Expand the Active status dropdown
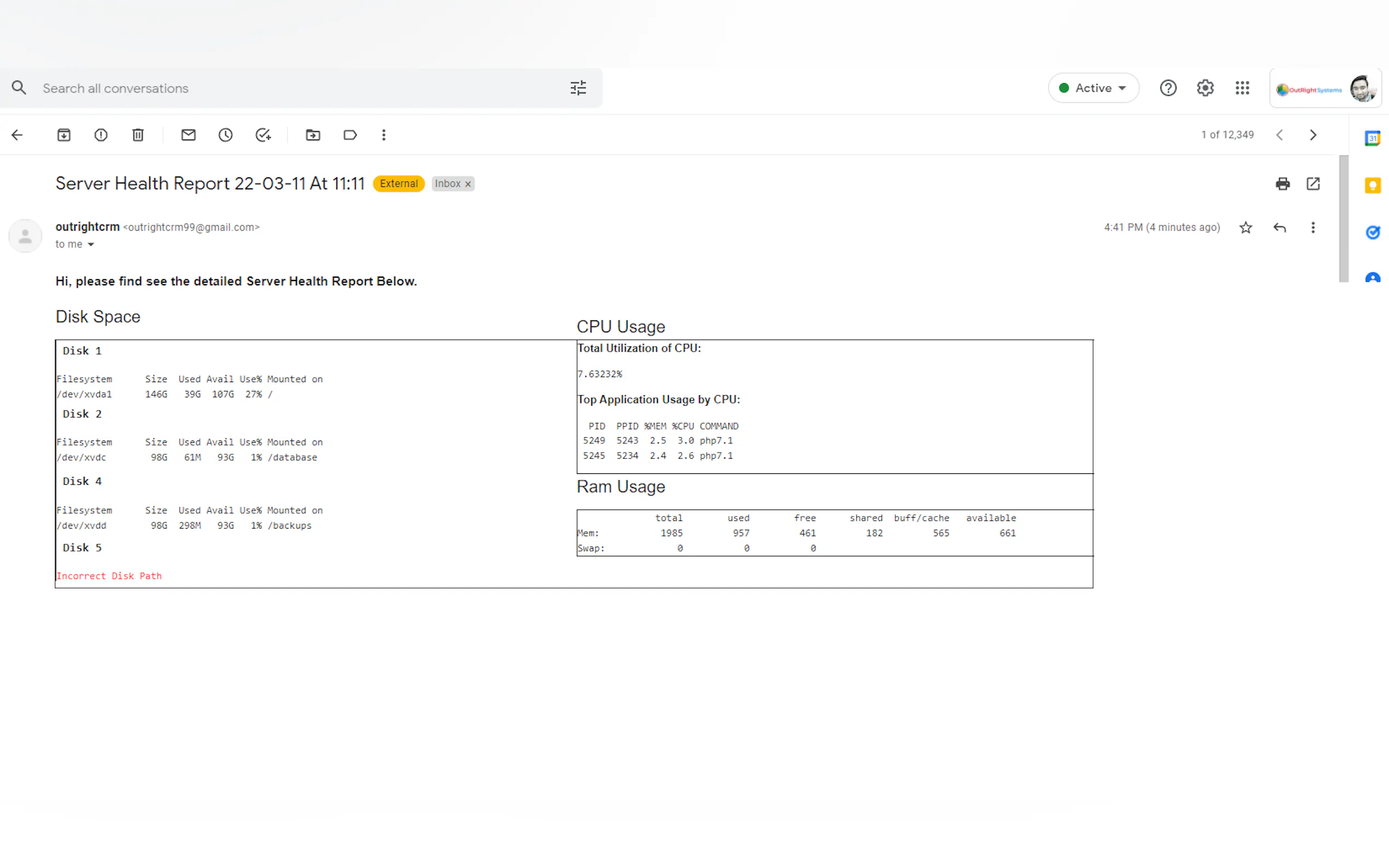 tap(1093, 88)
